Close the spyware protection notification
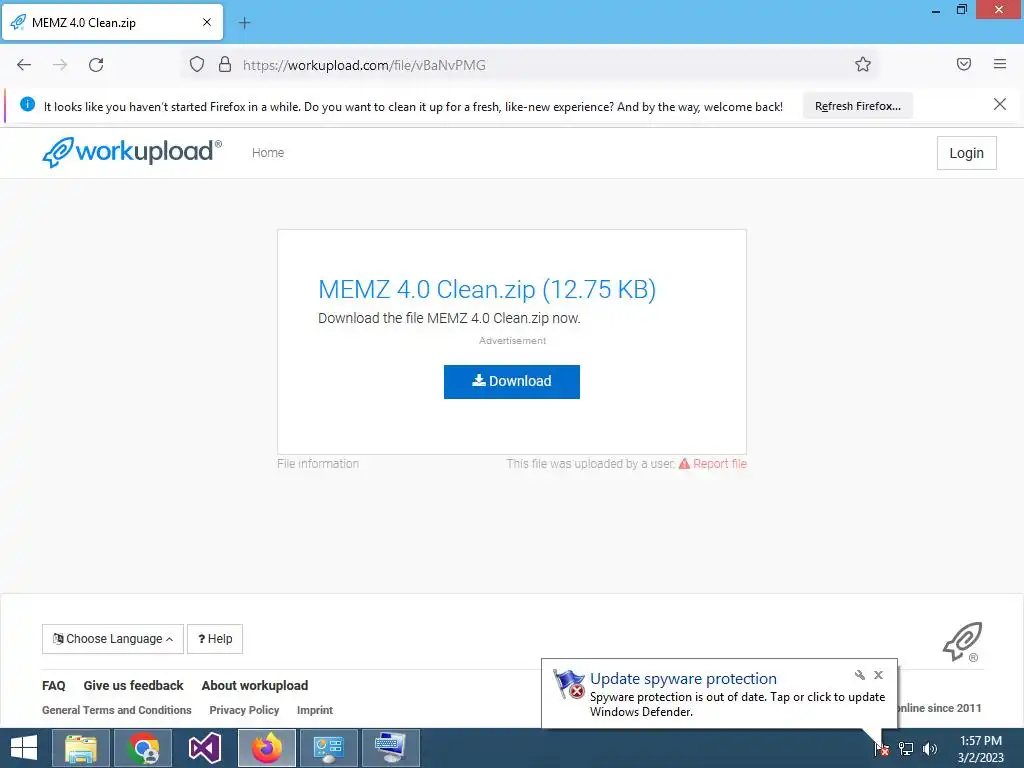The height and width of the screenshot is (768, 1024). pyautogui.click(x=878, y=675)
